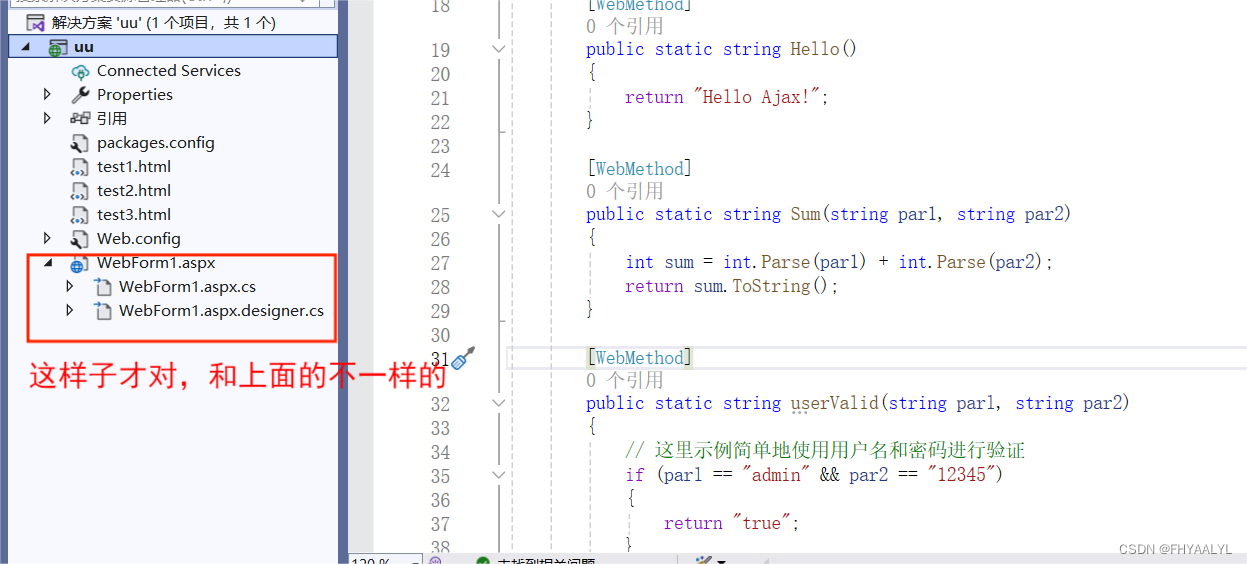Image resolution: width=1247 pixels, height=564 pixels.
Task: Click 'return "true";' on line 37
Action: [732, 523]
